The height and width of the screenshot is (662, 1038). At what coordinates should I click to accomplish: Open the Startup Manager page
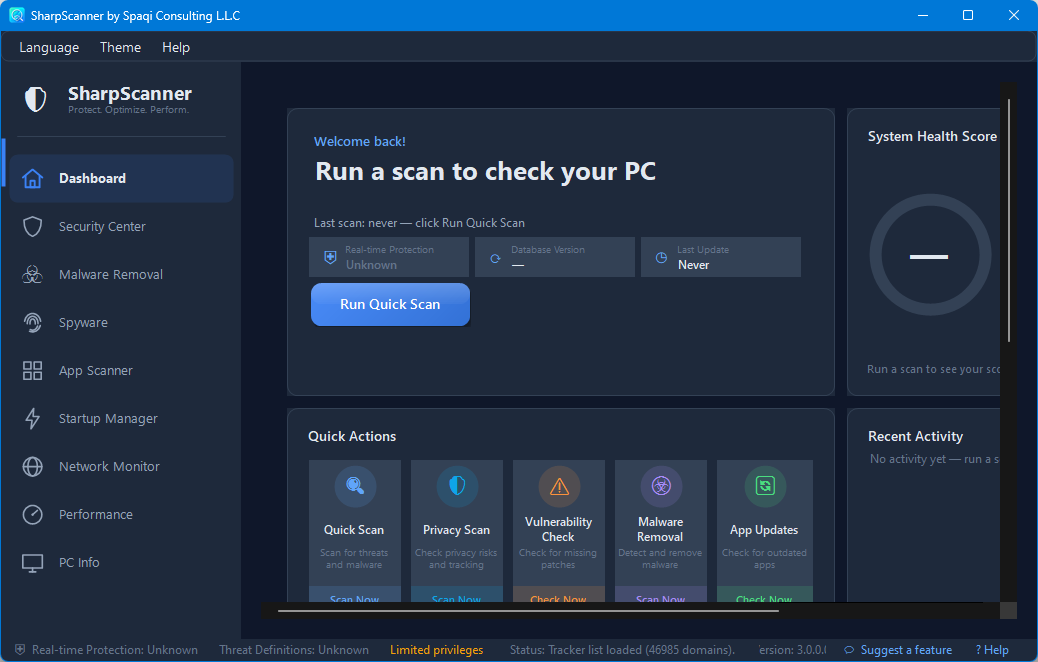(121, 418)
